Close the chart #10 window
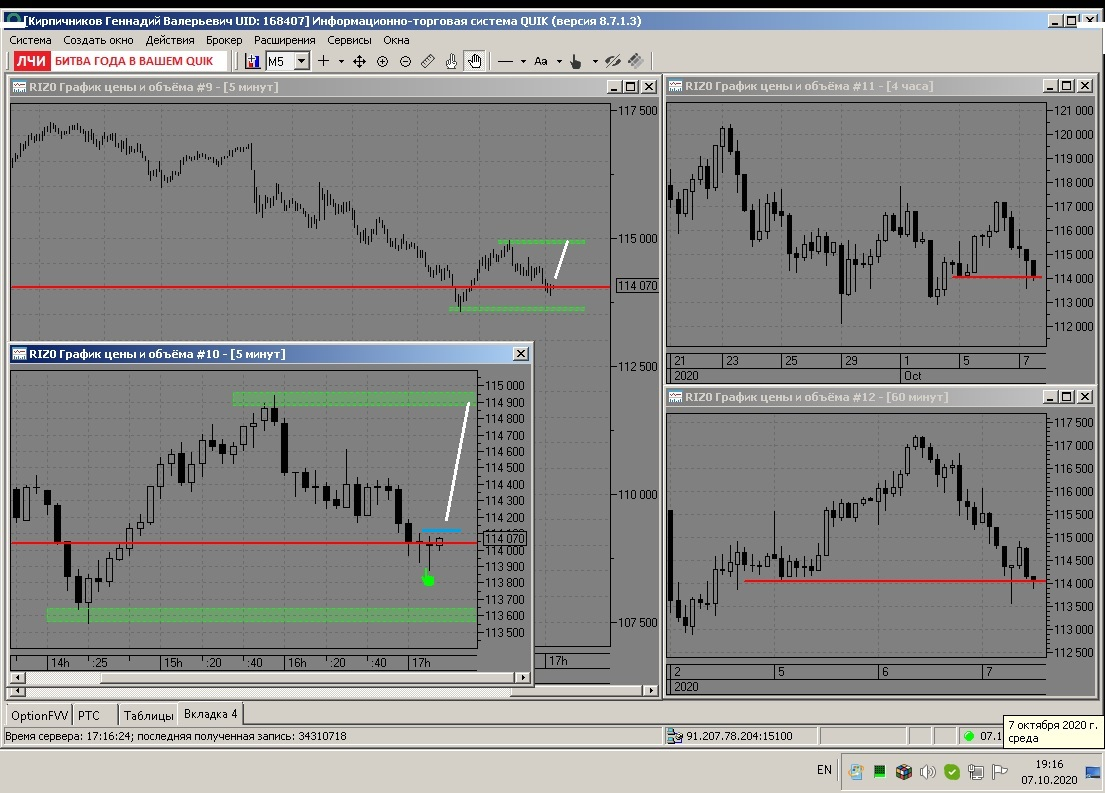The height and width of the screenshot is (793, 1105). [521, 354]
